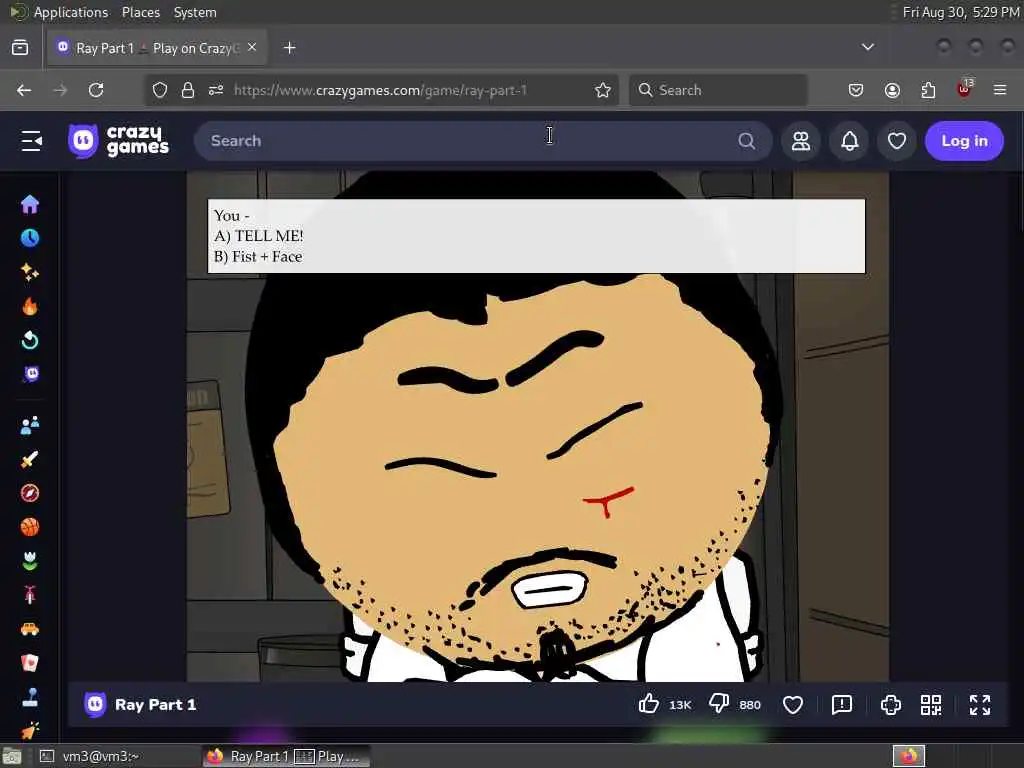
Task: Go back to the previous page
Action: coord(24,90)
